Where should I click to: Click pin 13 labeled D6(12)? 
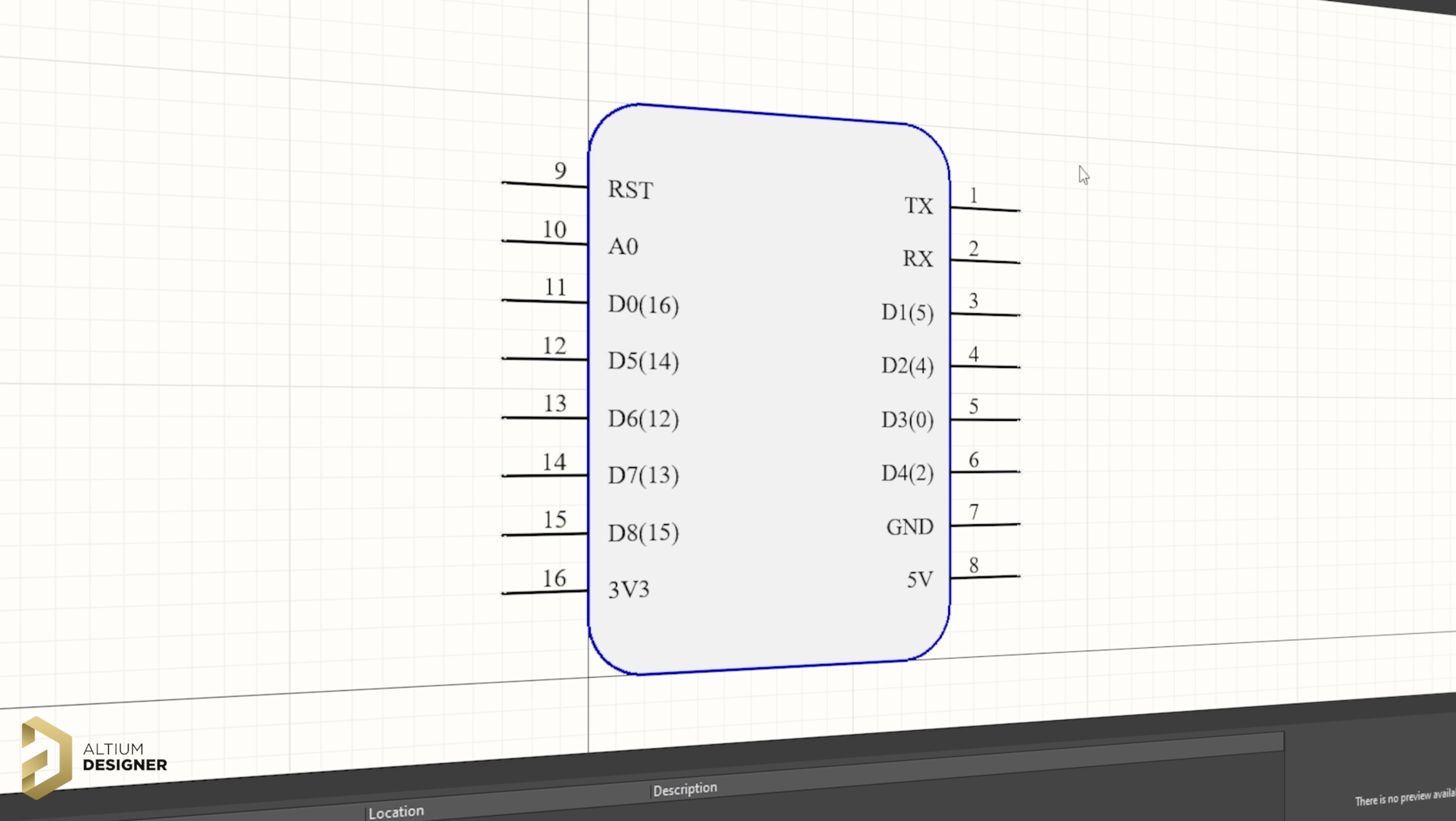(x=544, y=417)
